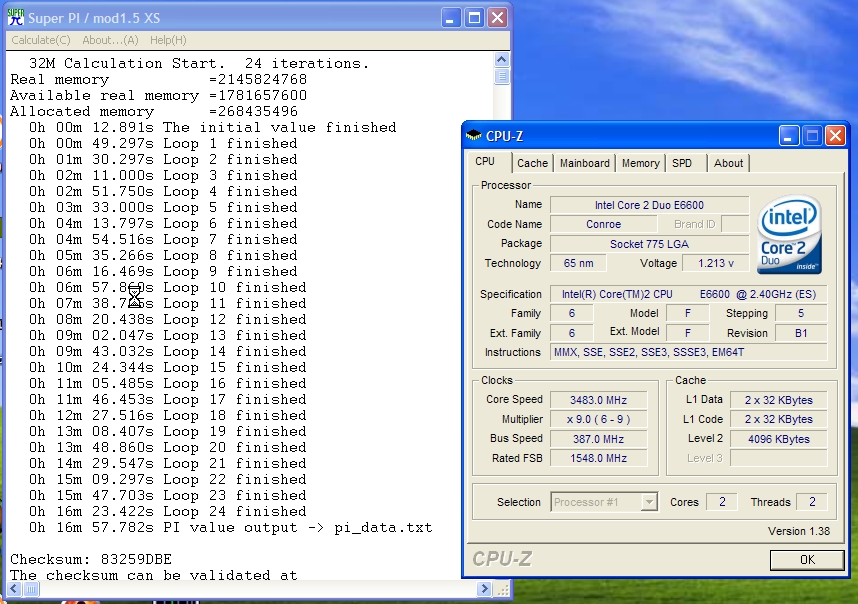858x604 pixels.
Task: Click the Code Name field showing Conroe
Action: click(604, 224)
